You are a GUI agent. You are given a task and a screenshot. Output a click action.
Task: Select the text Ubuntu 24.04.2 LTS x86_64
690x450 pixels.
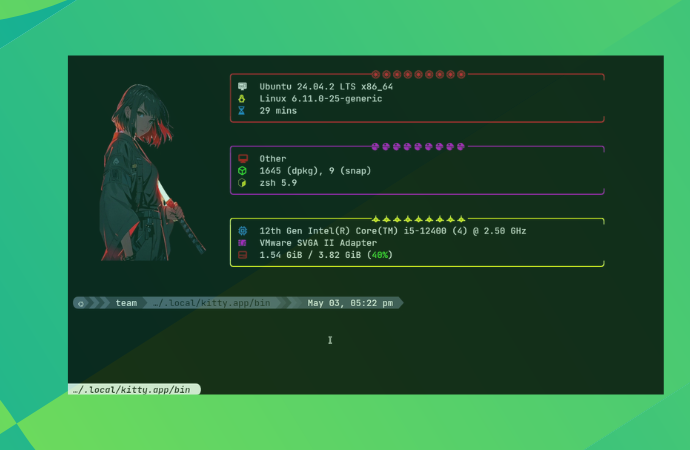(326, 87)
